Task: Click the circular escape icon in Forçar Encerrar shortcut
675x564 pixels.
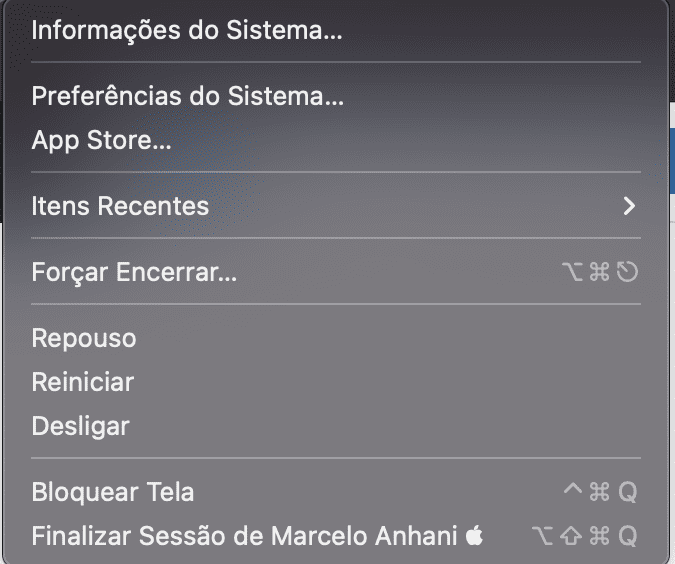Action: point(627,272)
